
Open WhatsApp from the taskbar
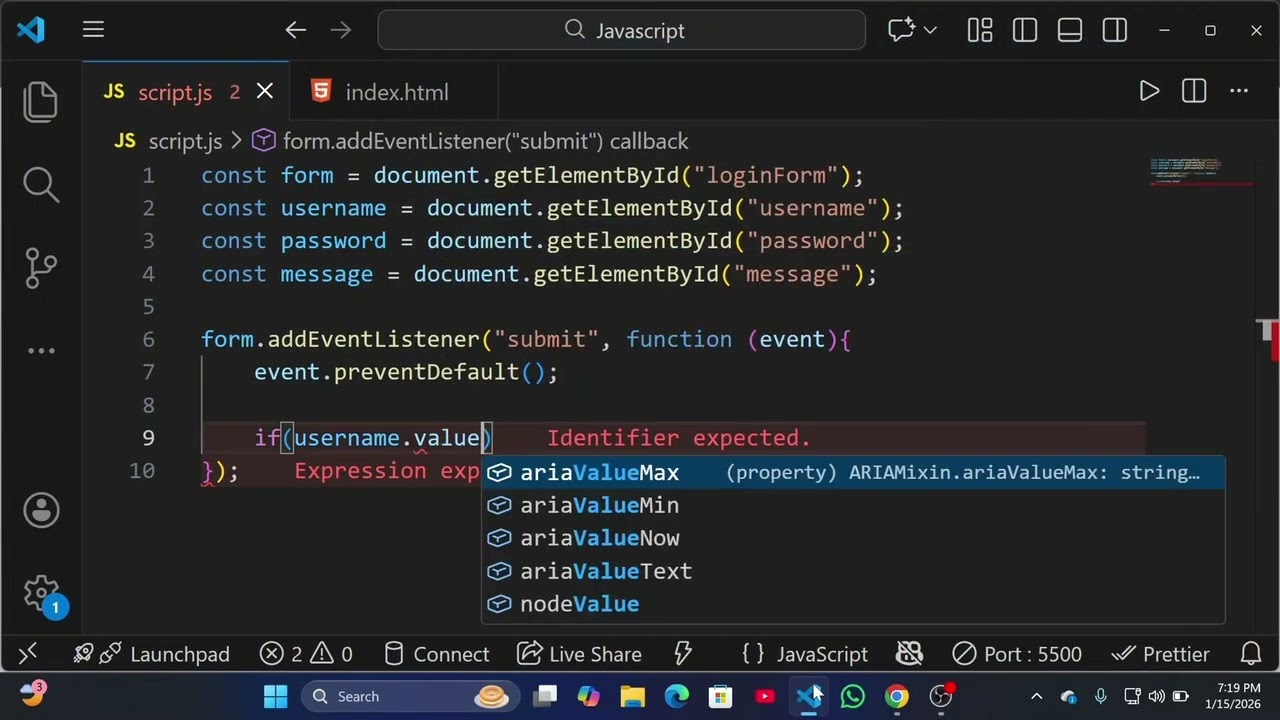tap(853, 696)
